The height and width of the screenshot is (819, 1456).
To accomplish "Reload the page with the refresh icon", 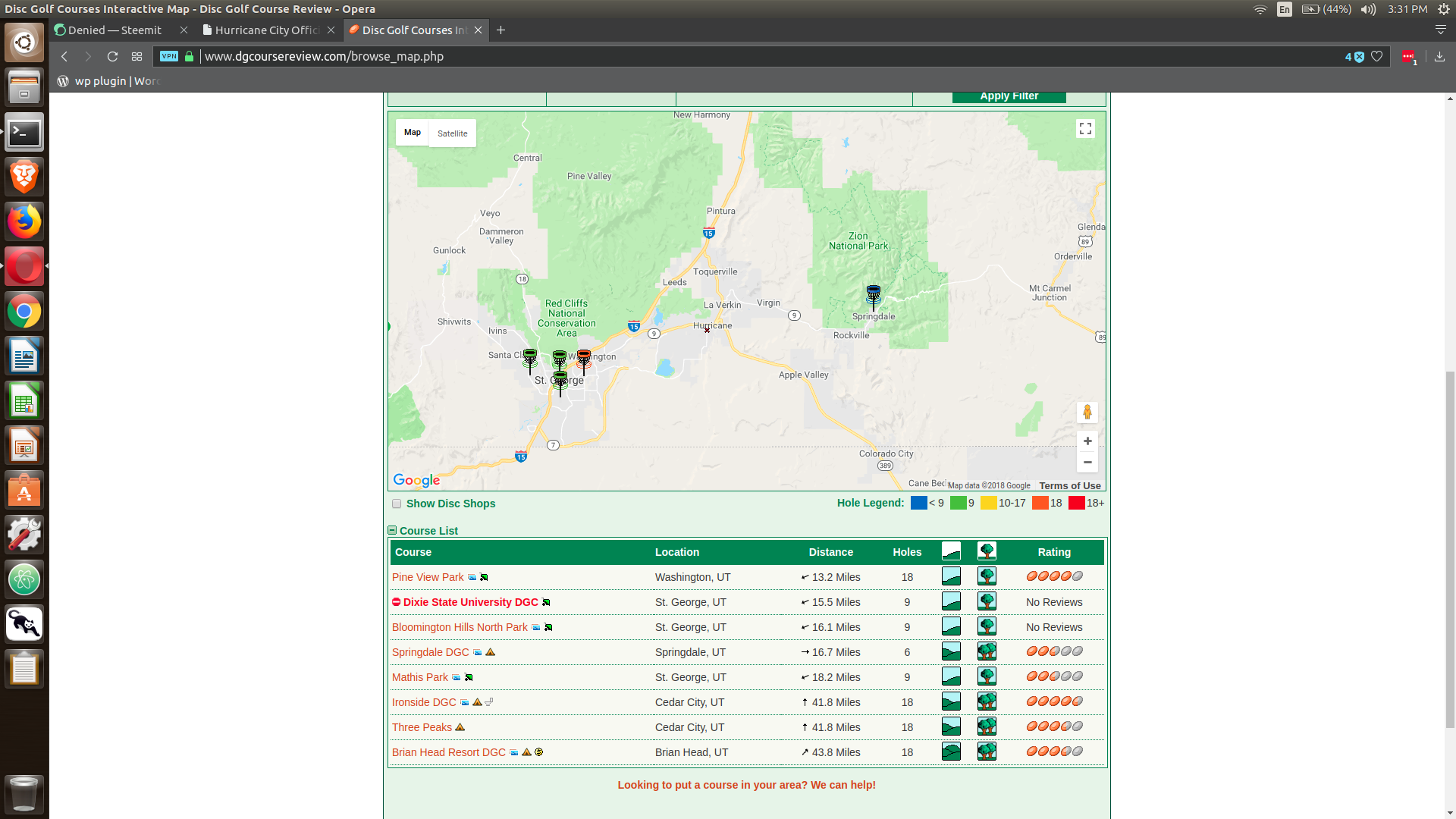I will [x=112, y=57].
